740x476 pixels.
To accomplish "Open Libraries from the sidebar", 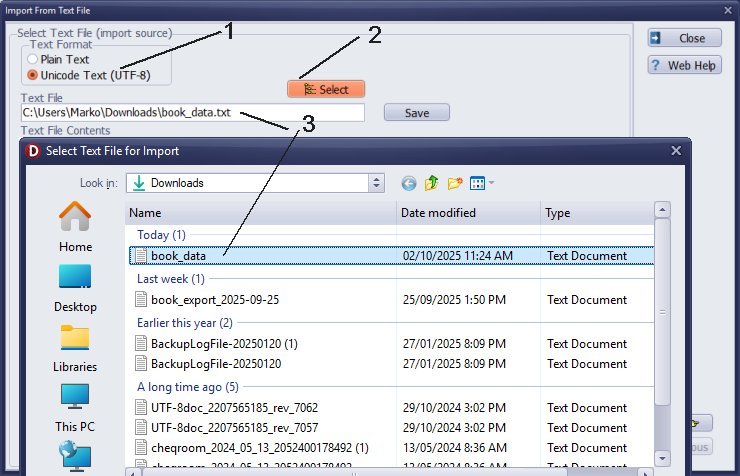I will pos(75,346).
